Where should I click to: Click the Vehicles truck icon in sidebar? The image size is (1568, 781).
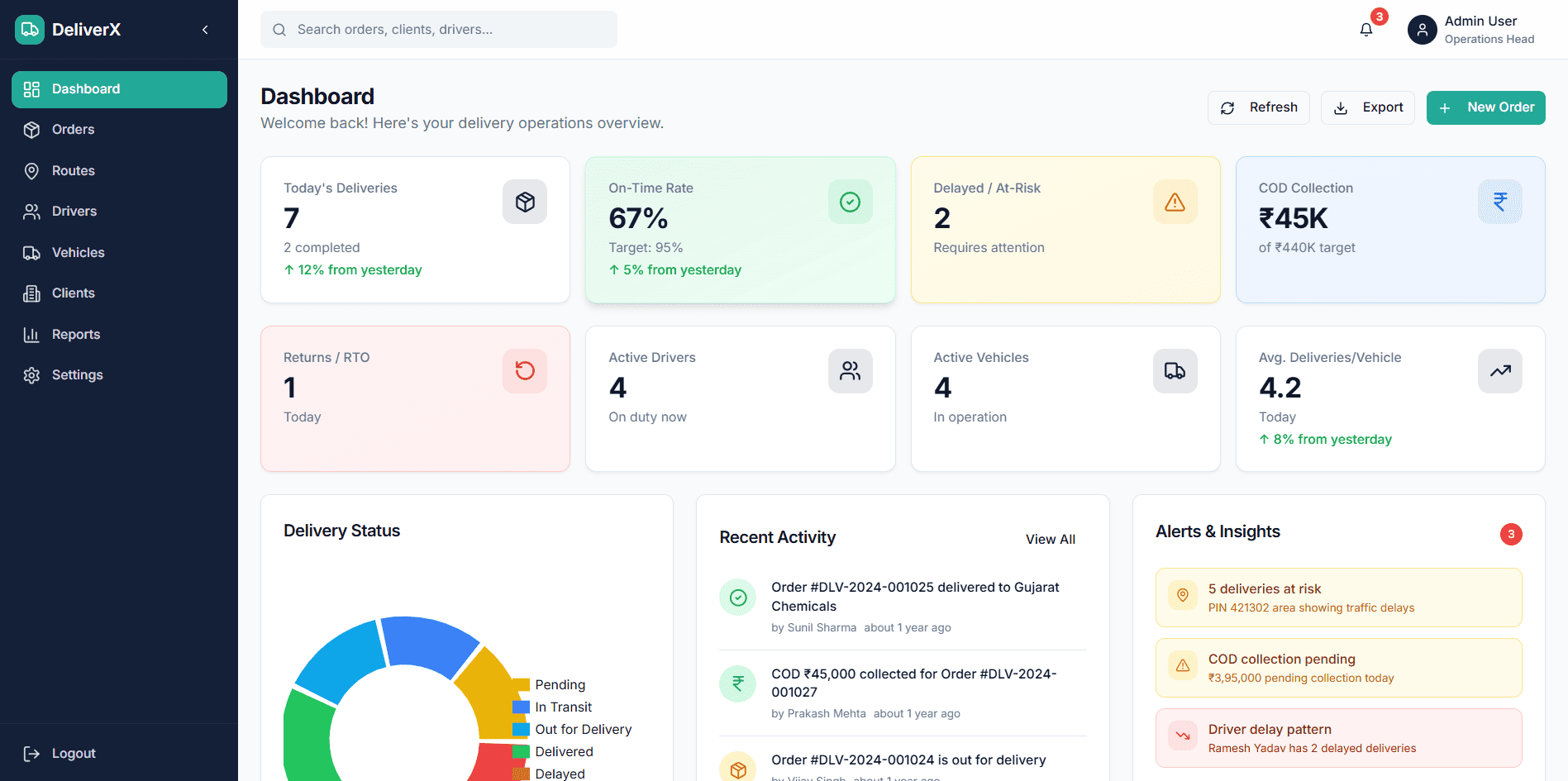31,252
